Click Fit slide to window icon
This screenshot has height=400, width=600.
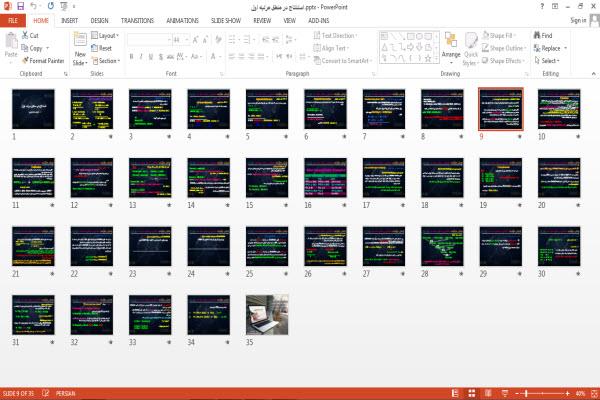click(x=594, y=393)
